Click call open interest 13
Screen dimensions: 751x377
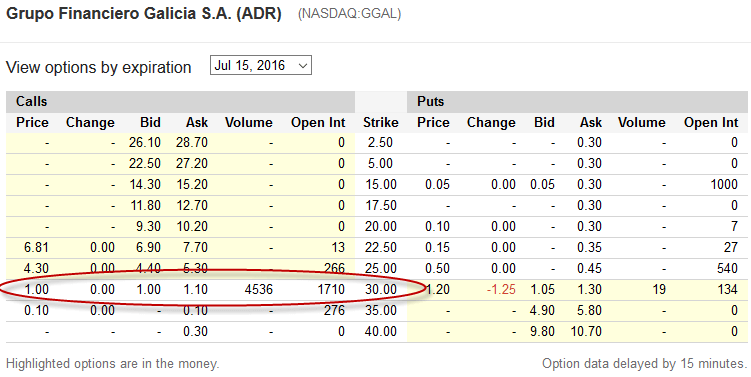tap(338, 248)
